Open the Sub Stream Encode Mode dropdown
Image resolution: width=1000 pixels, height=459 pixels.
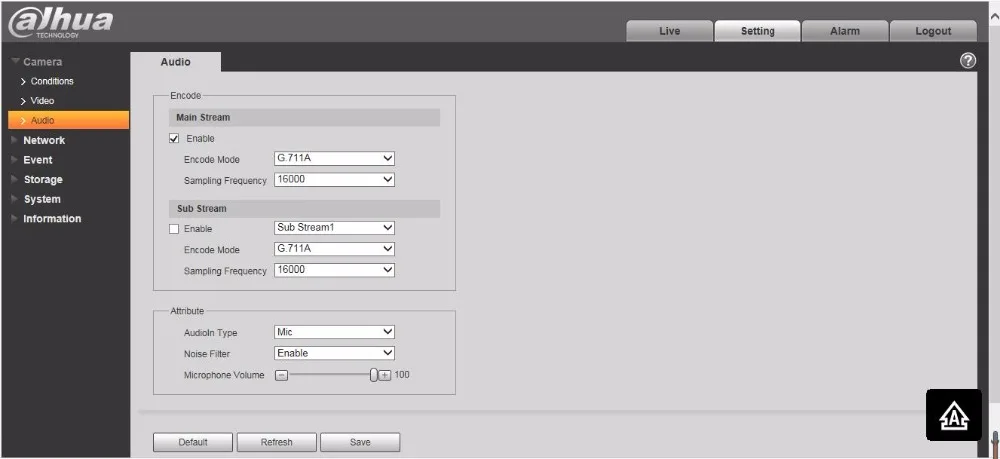pyautogui.click(x=334, y=249)
